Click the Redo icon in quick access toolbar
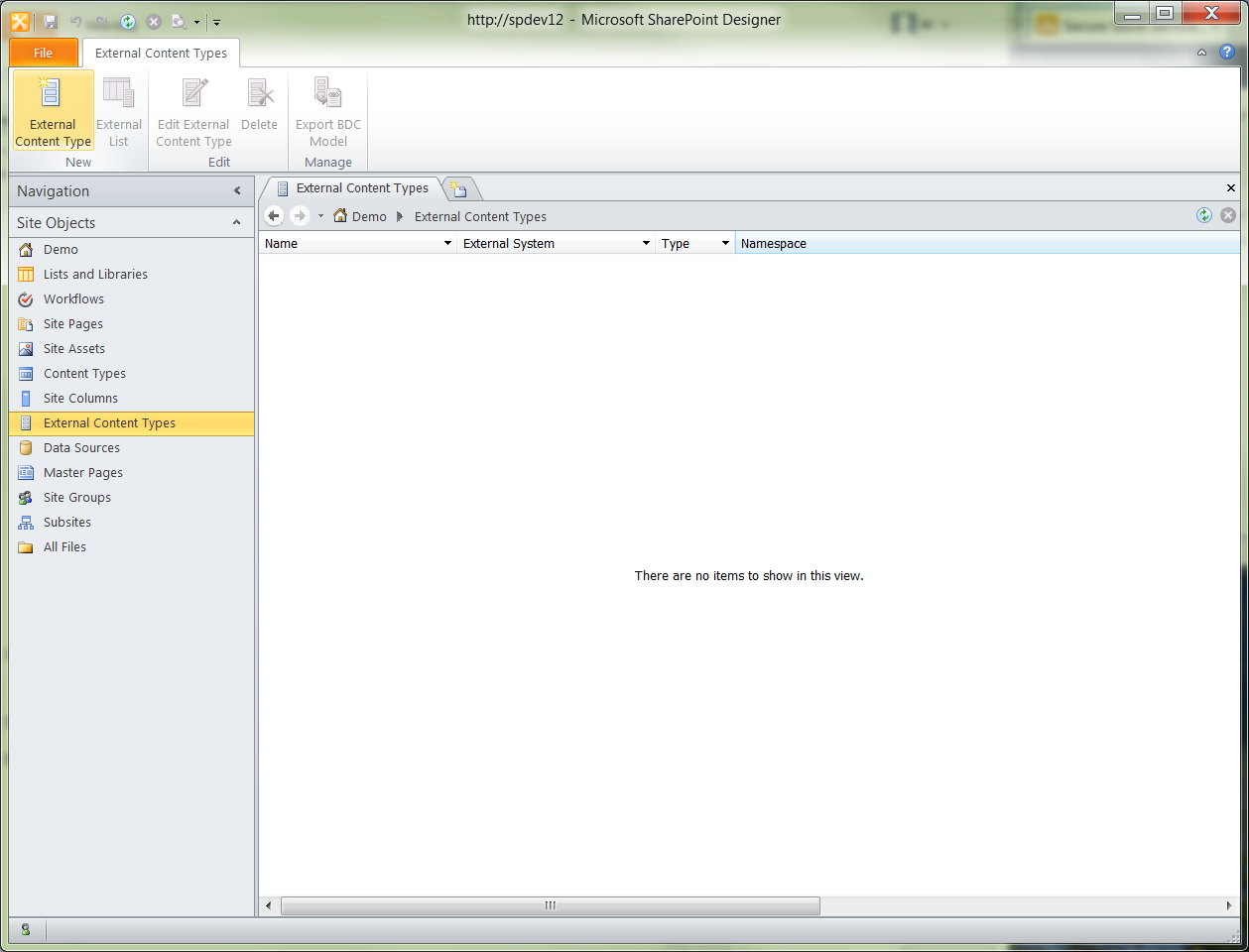 [102, 21]
